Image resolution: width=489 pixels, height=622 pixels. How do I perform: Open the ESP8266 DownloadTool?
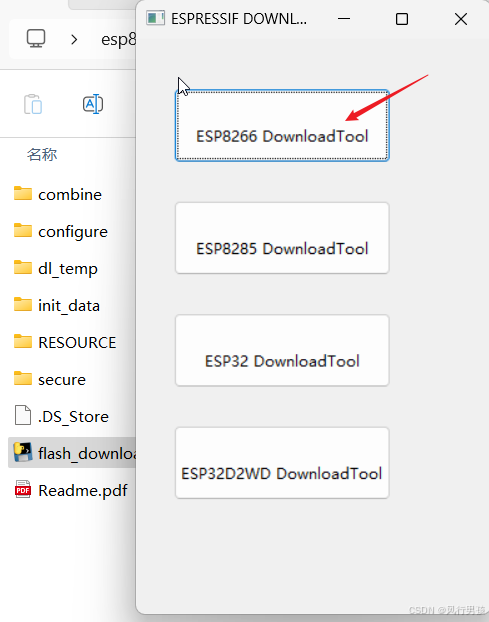(x=282, y=125)
